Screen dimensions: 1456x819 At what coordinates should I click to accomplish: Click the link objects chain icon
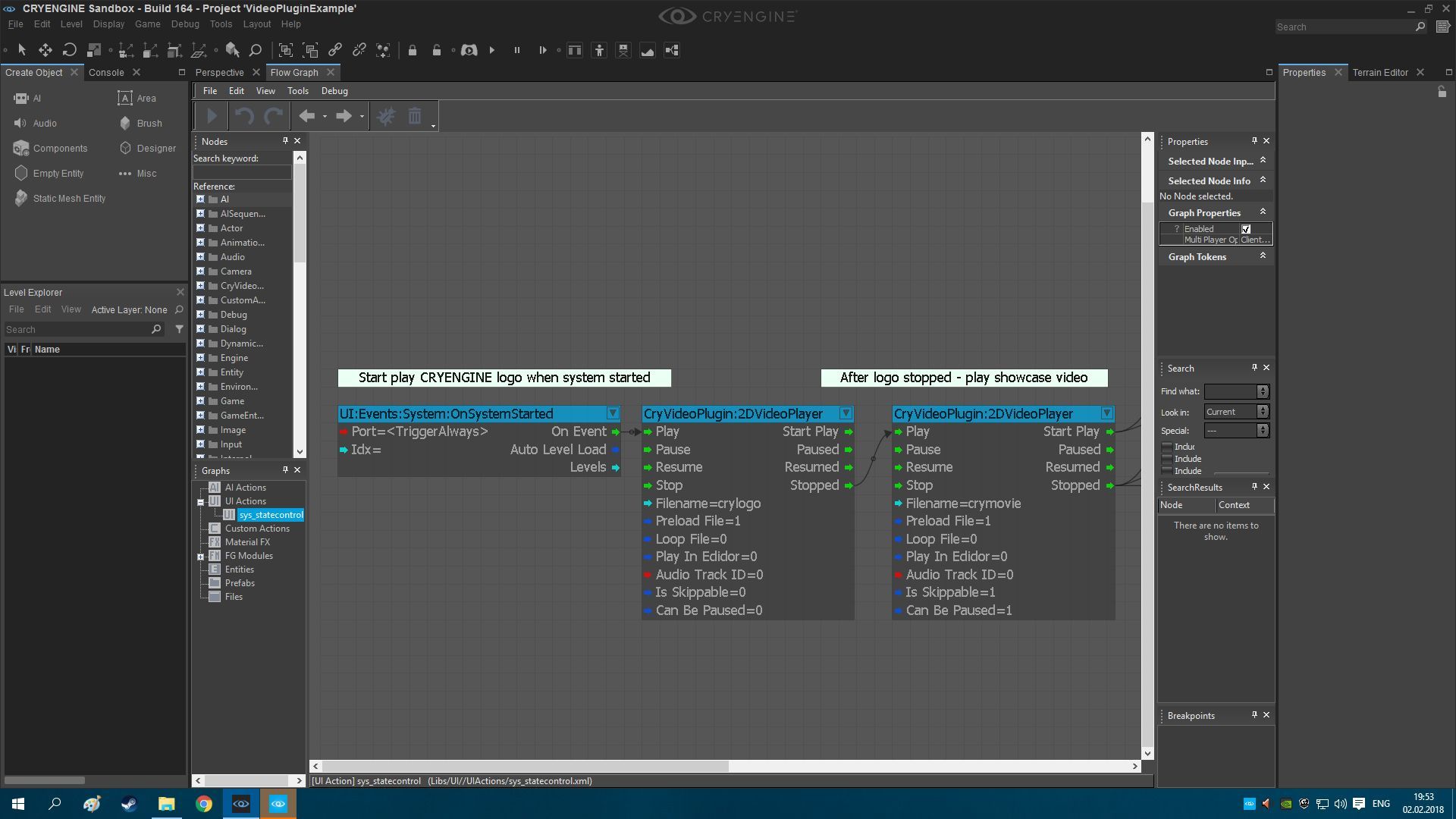334,50
